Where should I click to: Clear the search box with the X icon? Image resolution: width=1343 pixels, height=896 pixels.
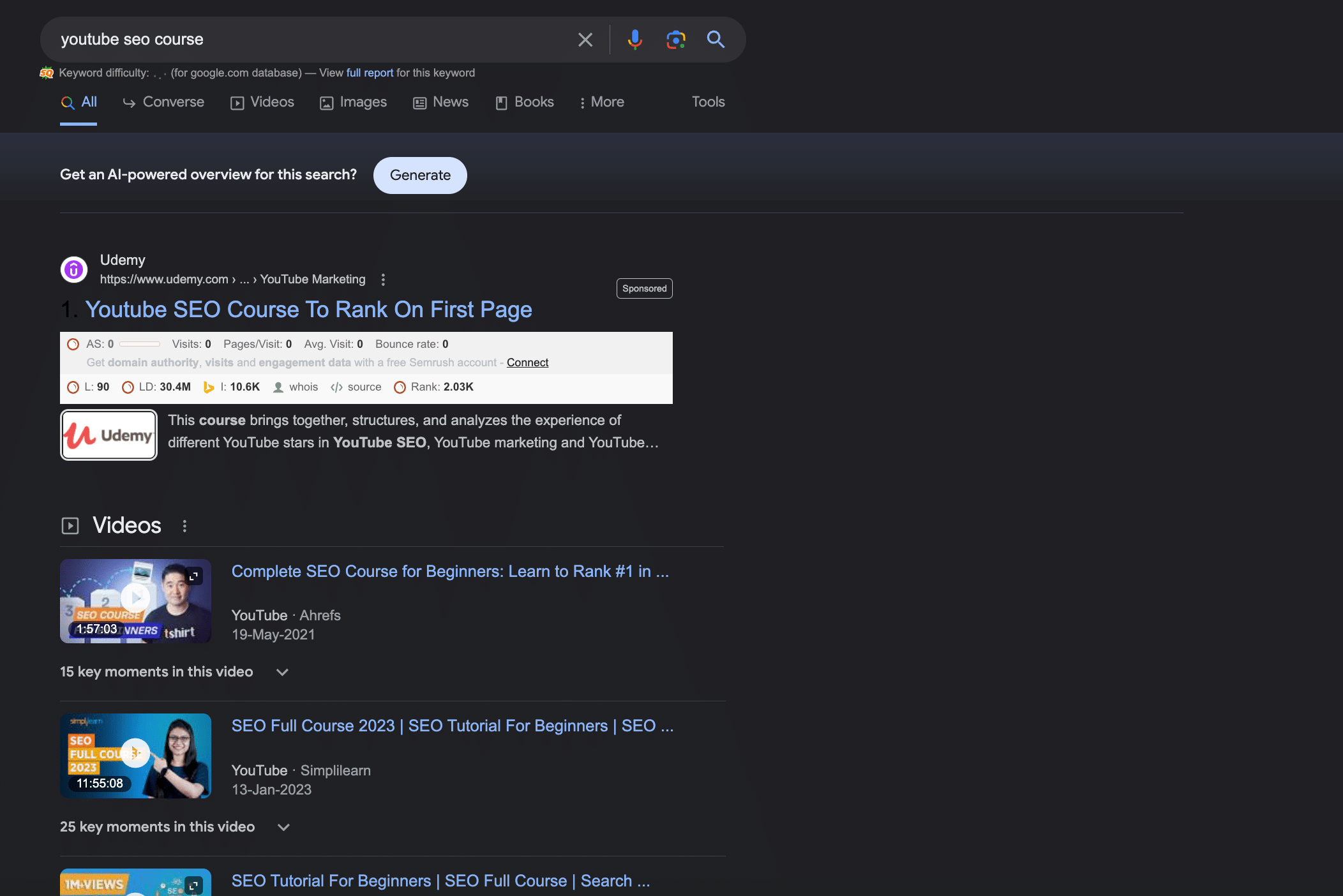tap(585, 40)
